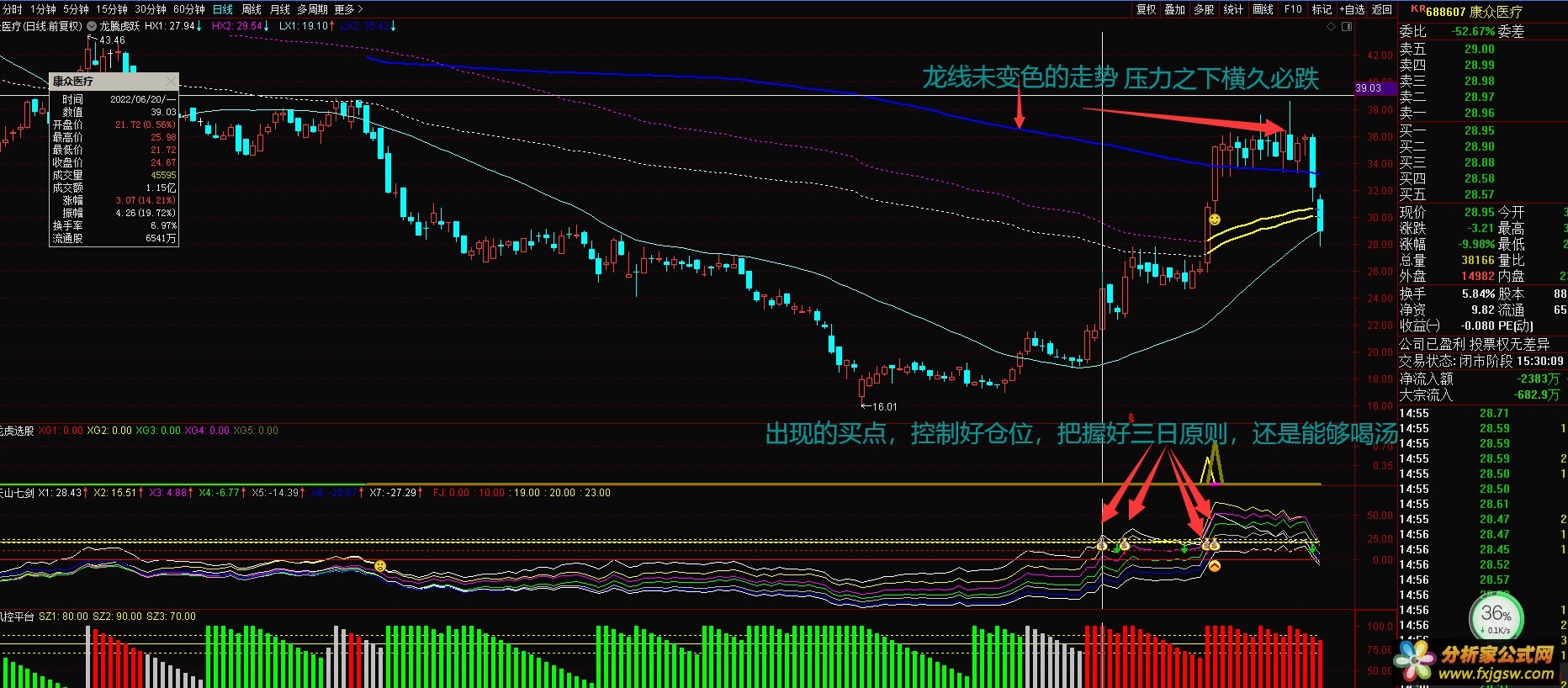Screen dimensions: 1568x688
Task: Select the 1分钟 period tab
Action: click(43, 9)
